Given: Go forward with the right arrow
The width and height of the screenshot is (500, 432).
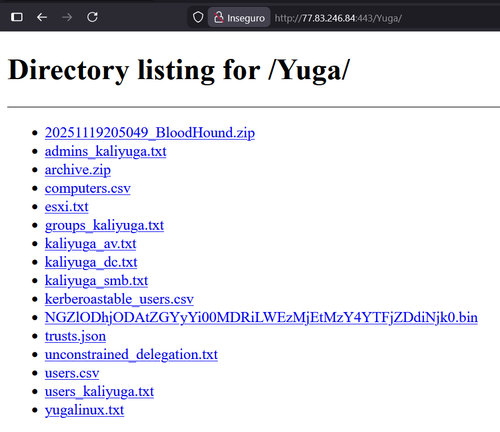Looking at the screenshot, I should [67, 17].
